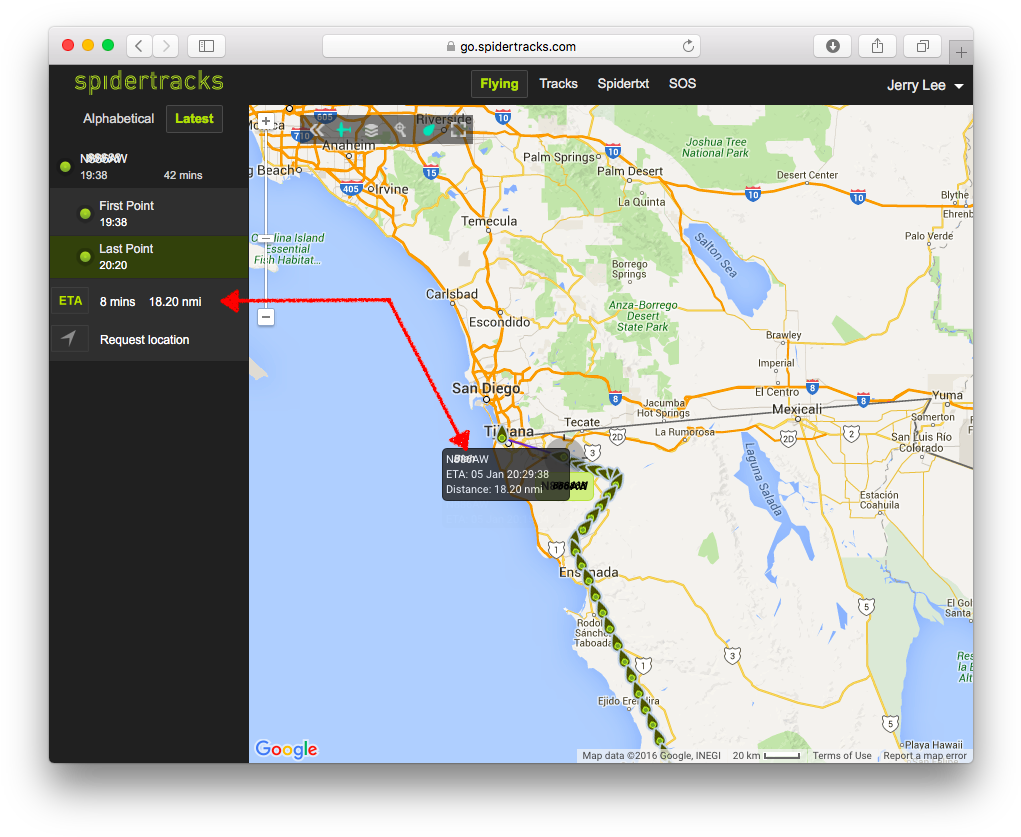Click Report a map error link
1021x837 pixels.
(x=925, y=756)
